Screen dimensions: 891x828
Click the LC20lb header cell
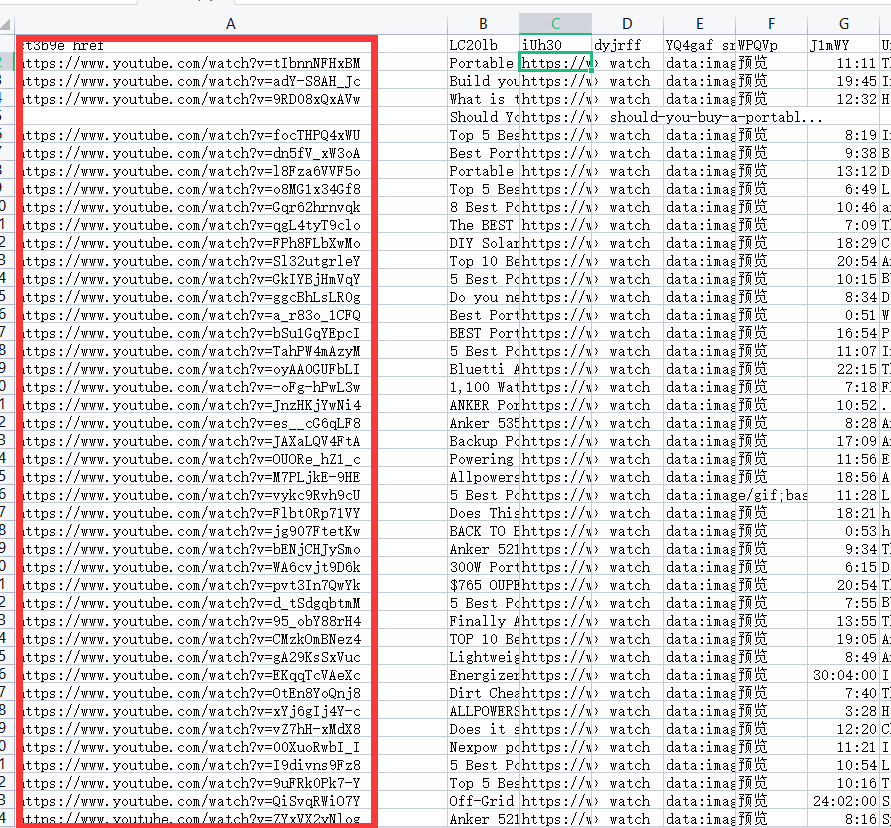click(x=483, y=45)
